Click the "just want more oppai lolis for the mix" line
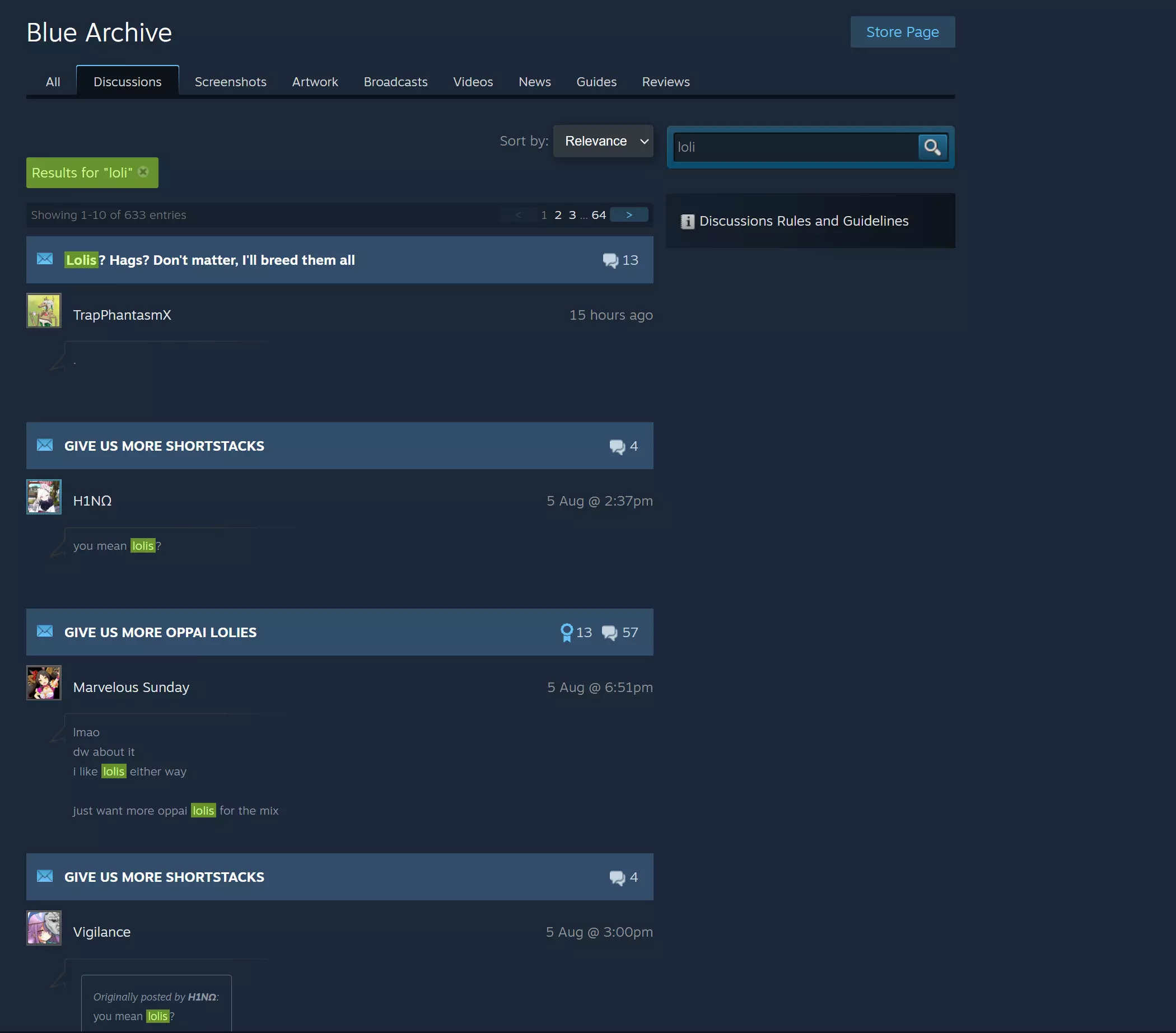Viewport: 1176px width, 1033px height. (x=175, y=810)
